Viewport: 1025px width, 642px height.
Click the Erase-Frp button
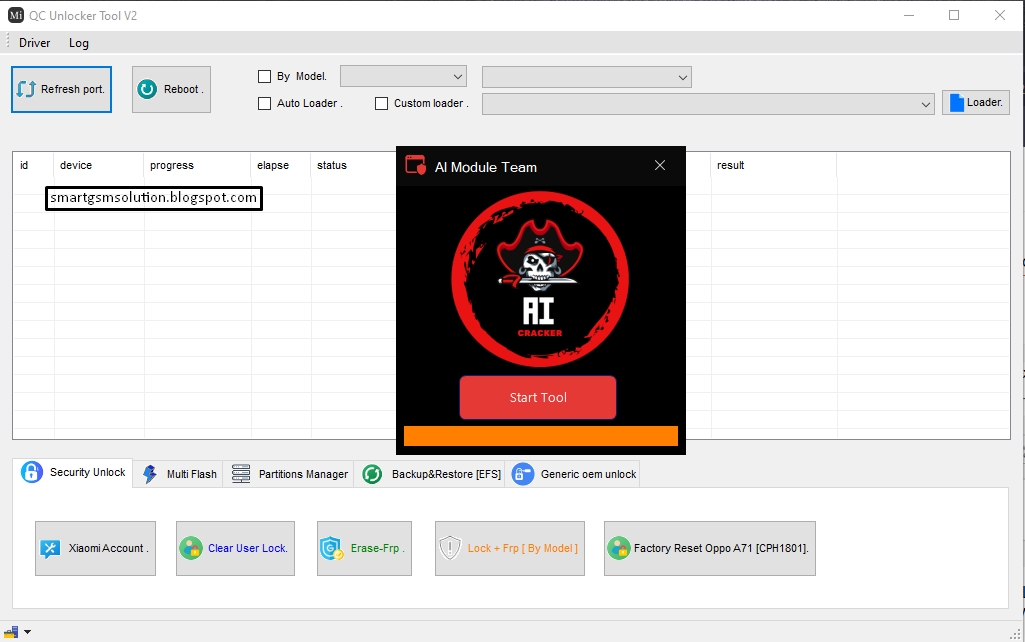[x=364, y=548]
